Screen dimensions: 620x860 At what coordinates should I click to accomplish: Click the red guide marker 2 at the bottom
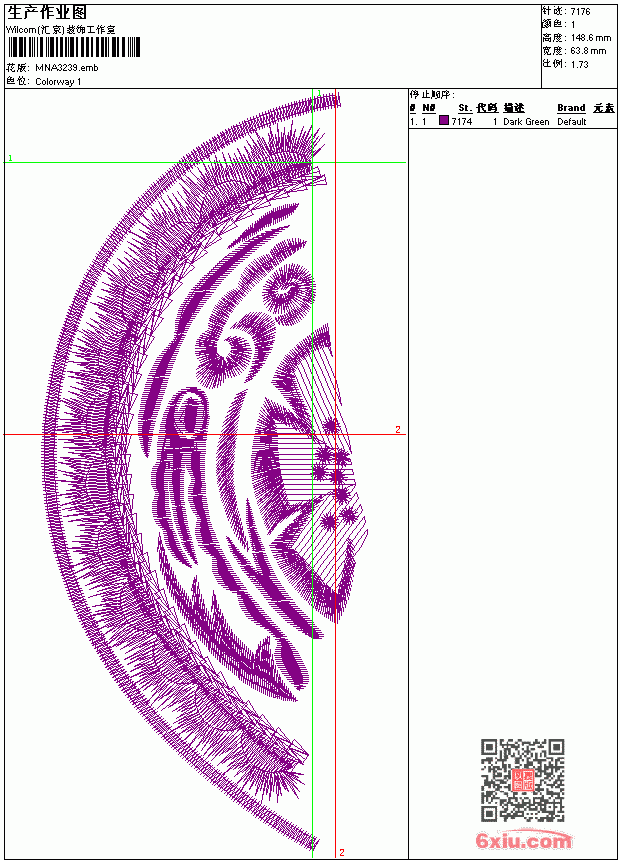point(342,852)
